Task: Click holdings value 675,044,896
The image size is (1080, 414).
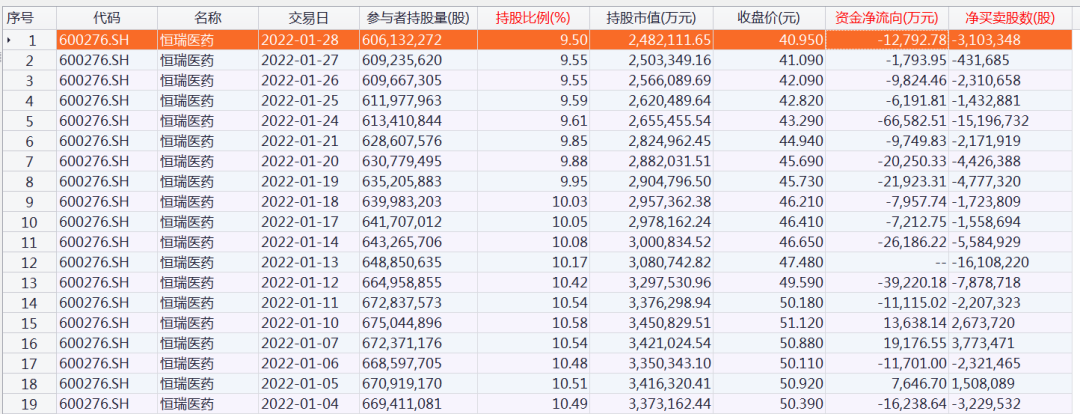Action: click(402, 323)
